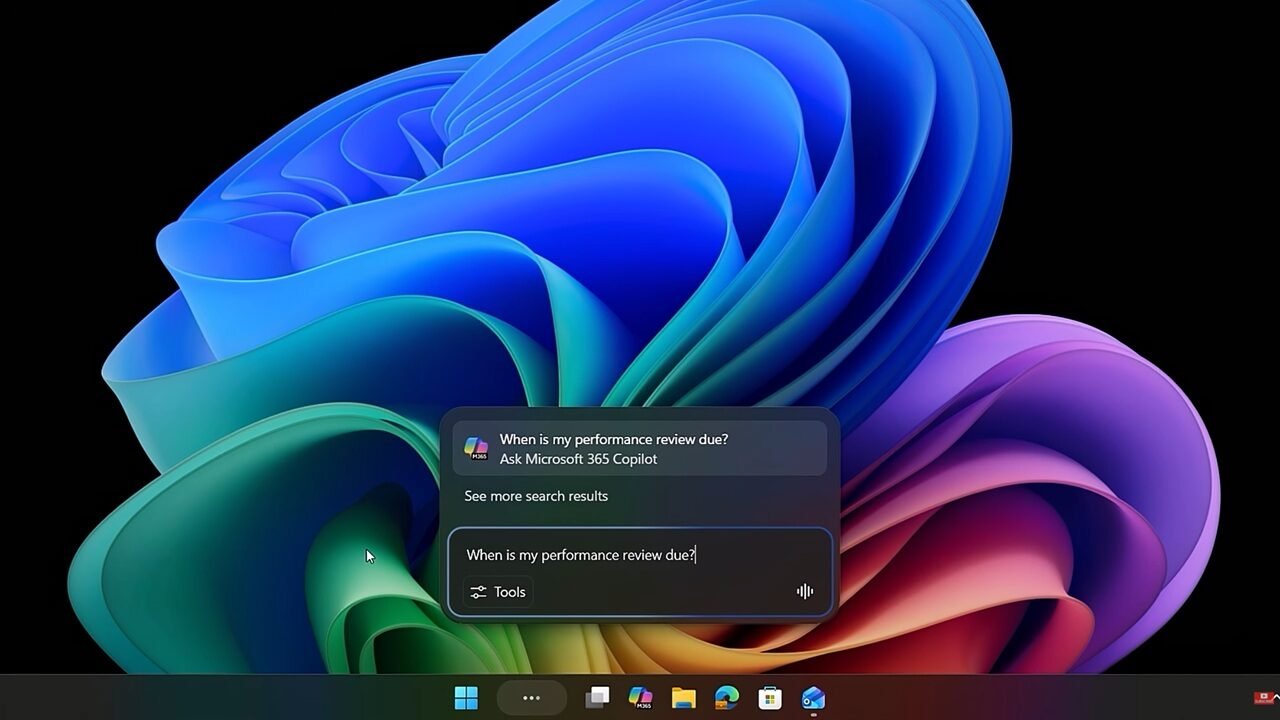1280x720 pixels.
Task: Open Microsoft Edge browser
Action: pos(725,697)
